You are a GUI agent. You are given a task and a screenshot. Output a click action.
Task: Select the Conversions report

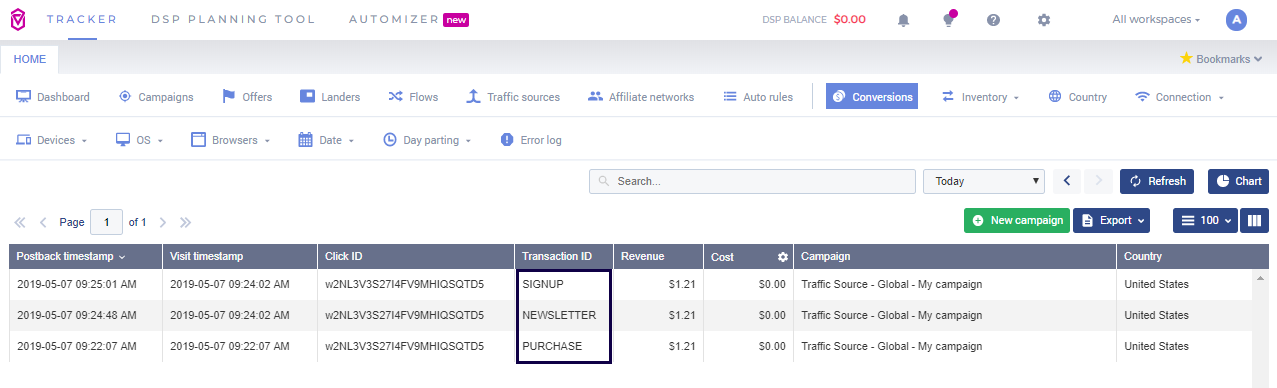pyautogui.click(x=872, y=97)
